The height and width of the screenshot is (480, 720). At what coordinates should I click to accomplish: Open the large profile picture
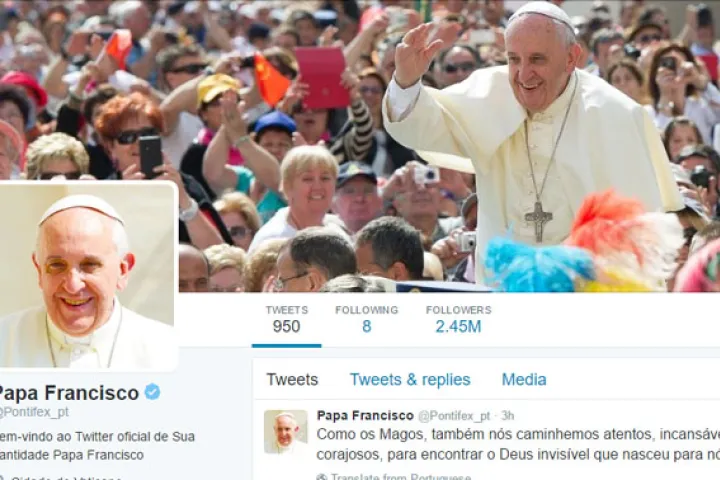coord(87,276)
